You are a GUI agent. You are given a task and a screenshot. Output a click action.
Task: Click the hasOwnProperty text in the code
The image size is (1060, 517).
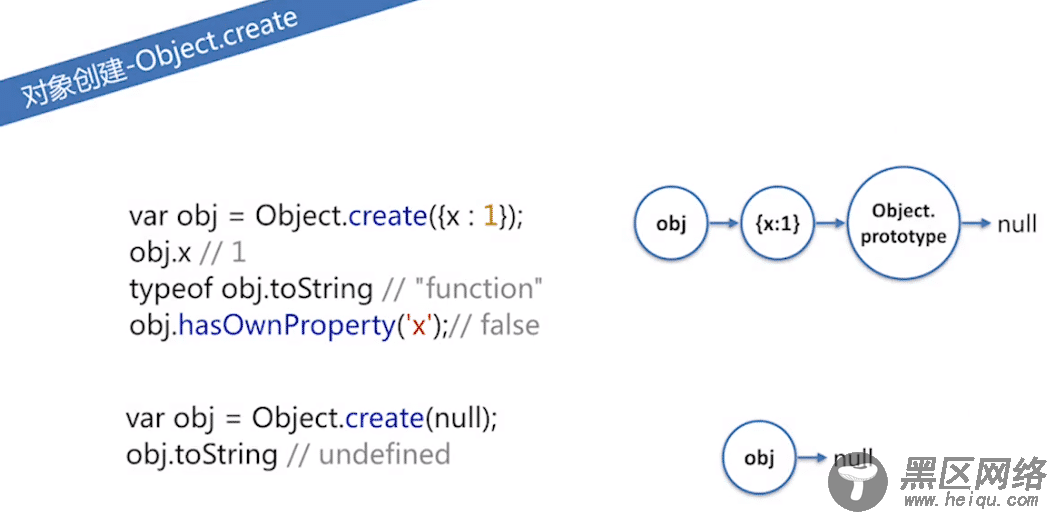285,326
